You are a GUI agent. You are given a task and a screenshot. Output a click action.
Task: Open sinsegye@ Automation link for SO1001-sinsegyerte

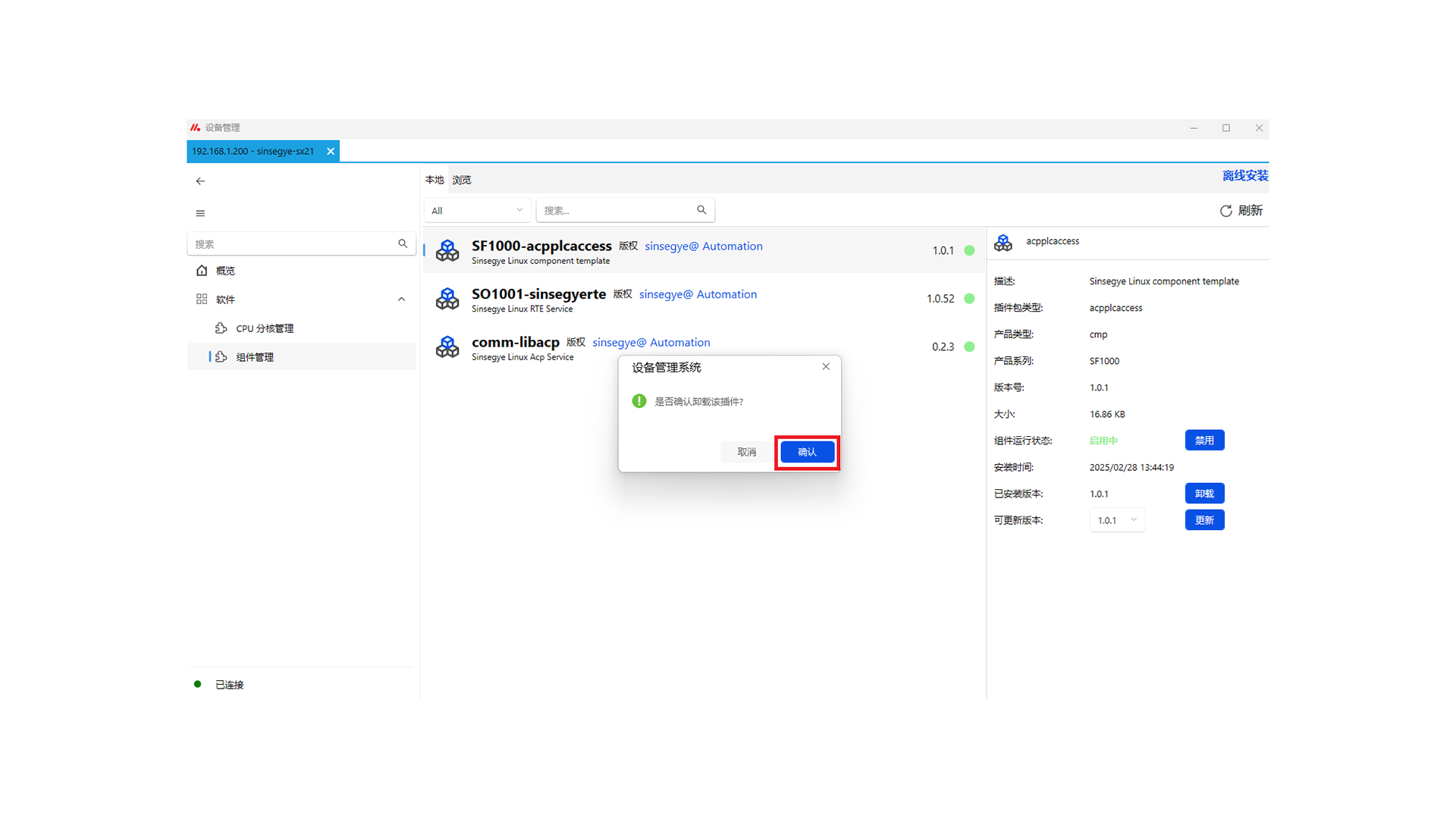(x=698, y=294)
